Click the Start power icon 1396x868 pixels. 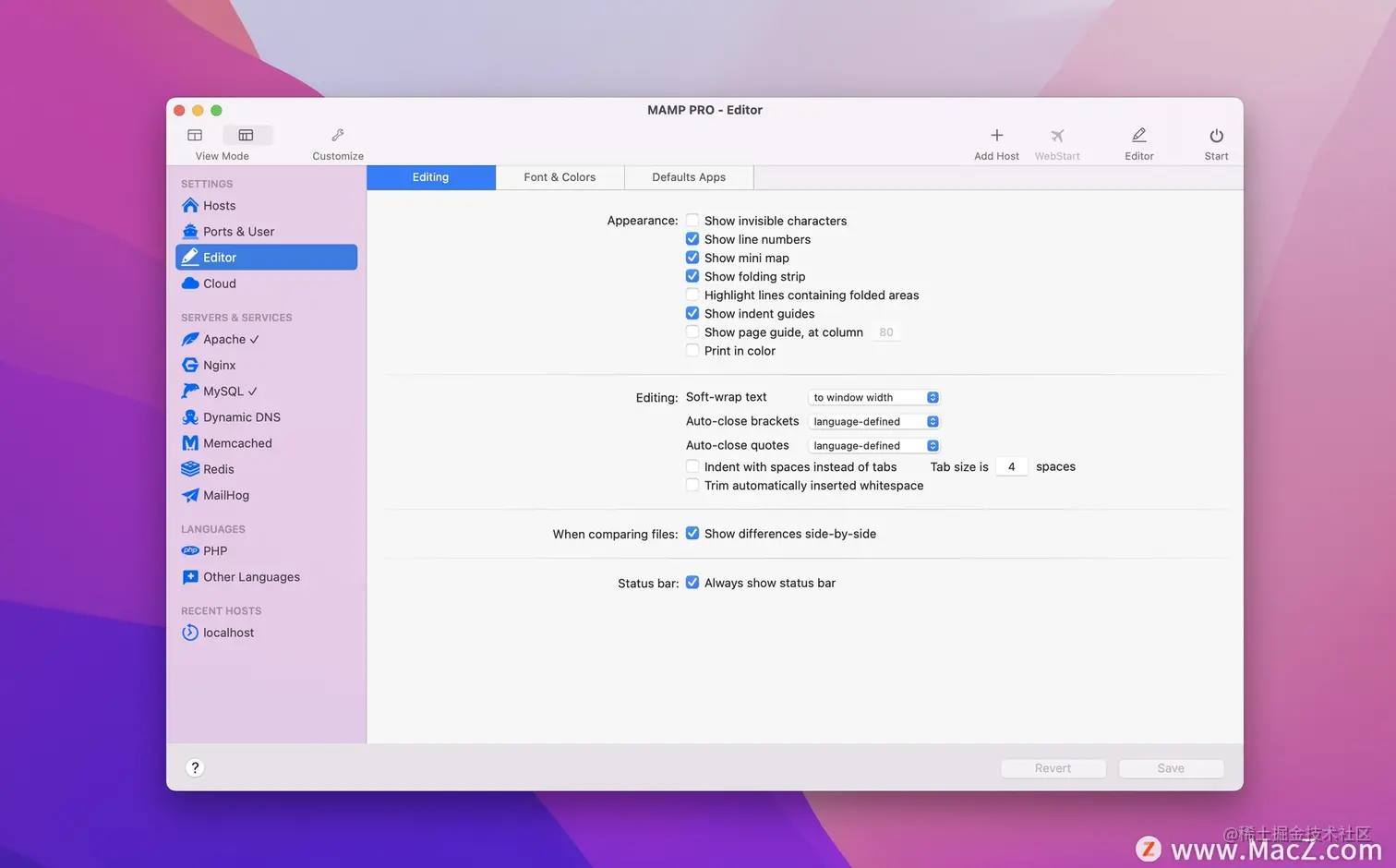pos(1216,135)
